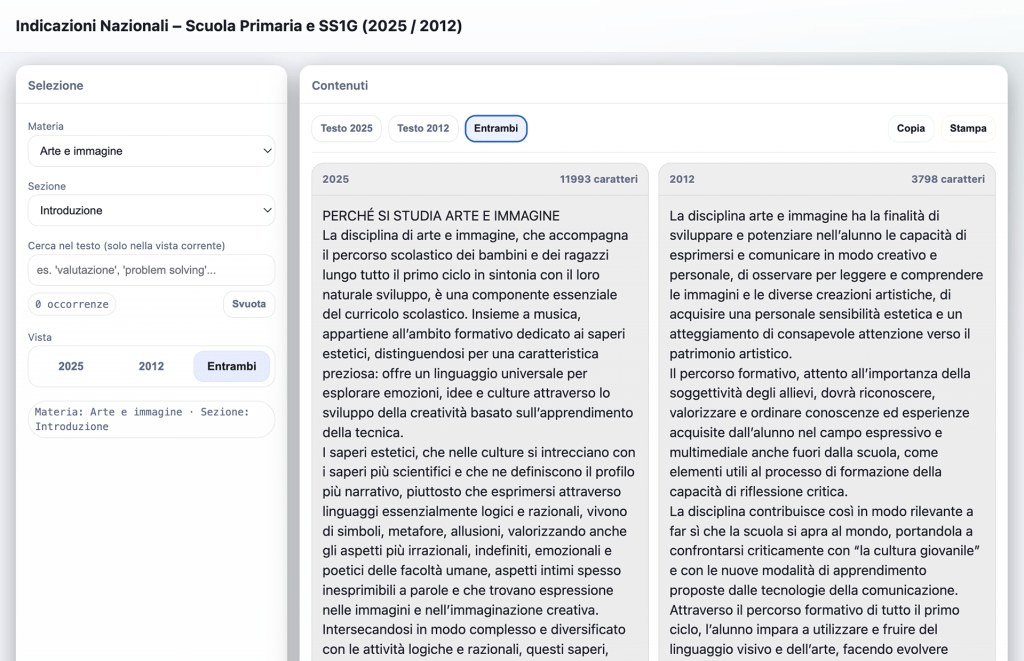The image size is (1024, 661).
Task: Click the 'PERCHÉ SI STUDIA ARTE E IMMAGINE' heading
Action: [x=441, y=216]
